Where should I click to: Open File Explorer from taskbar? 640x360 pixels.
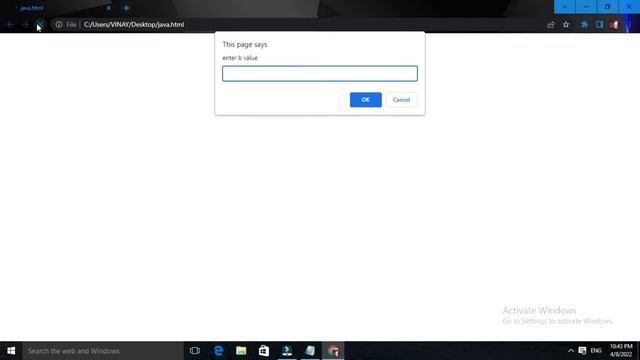pos(241,351)
